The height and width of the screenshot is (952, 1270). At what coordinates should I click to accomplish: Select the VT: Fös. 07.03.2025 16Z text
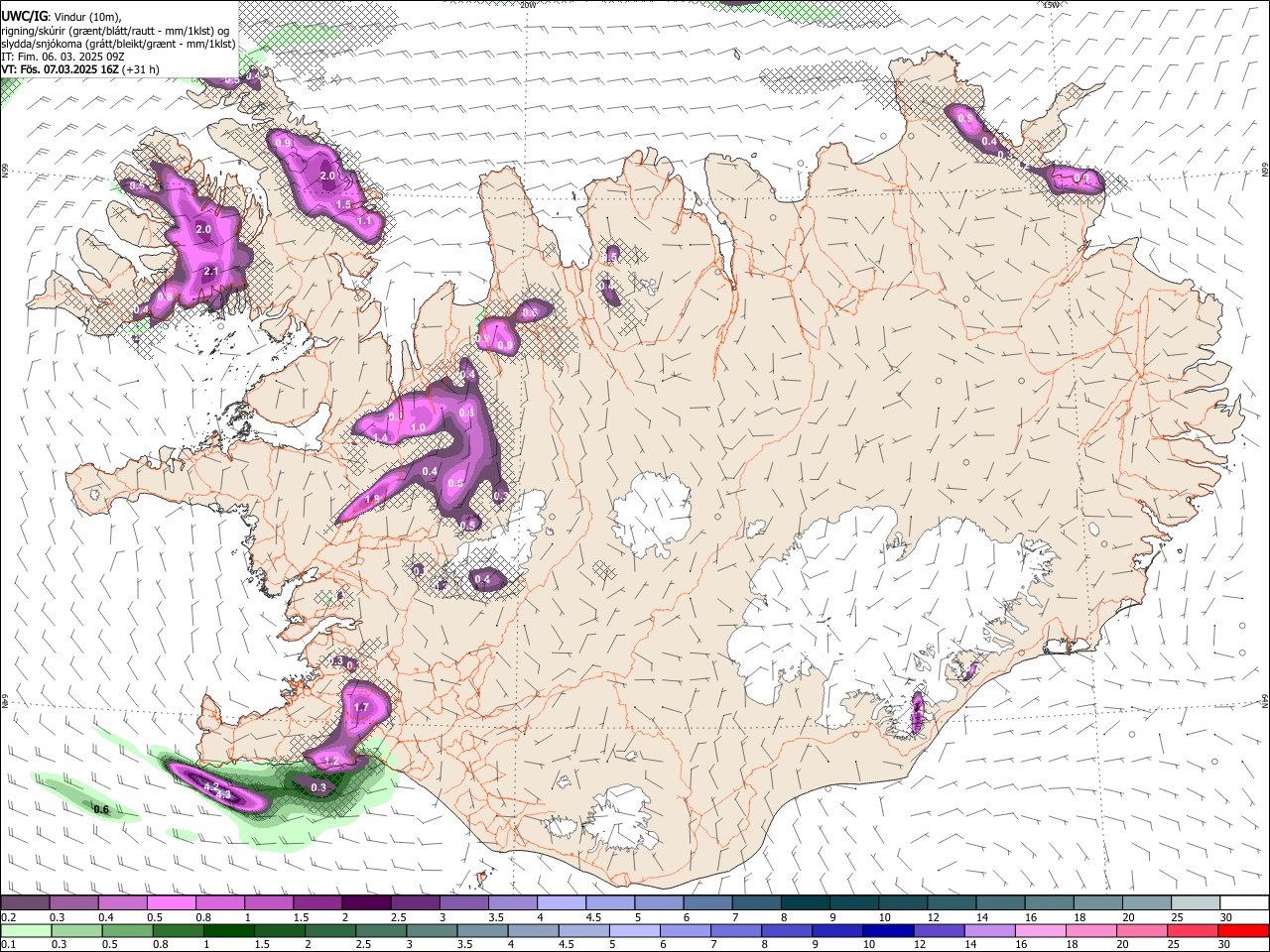[61, 69]
